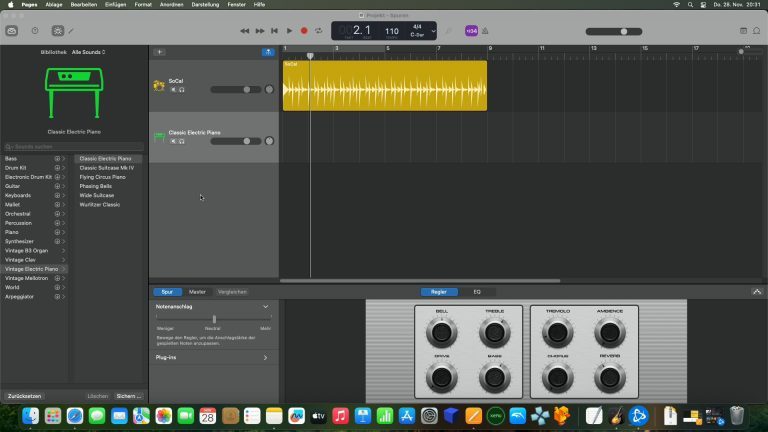768x432 pixels.
Task: Select the Classic Electric Piano track icon
Action: [x=159, y=137]
